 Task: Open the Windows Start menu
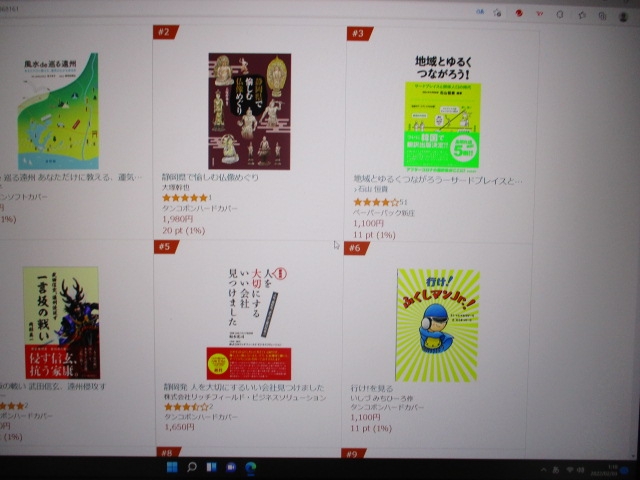pyautogui.click(x=172, y=467)
